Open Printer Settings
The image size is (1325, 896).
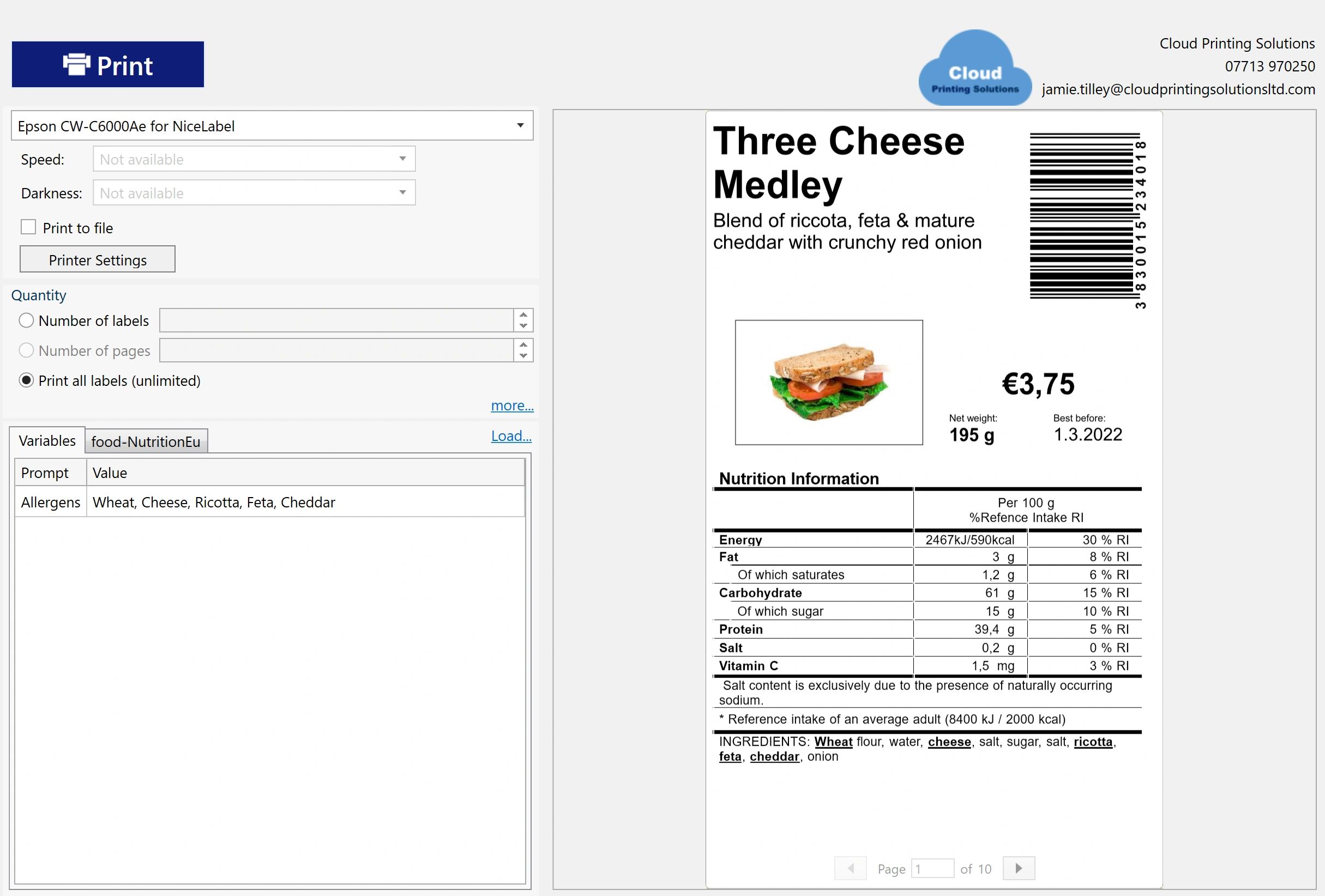pos(97,259)
